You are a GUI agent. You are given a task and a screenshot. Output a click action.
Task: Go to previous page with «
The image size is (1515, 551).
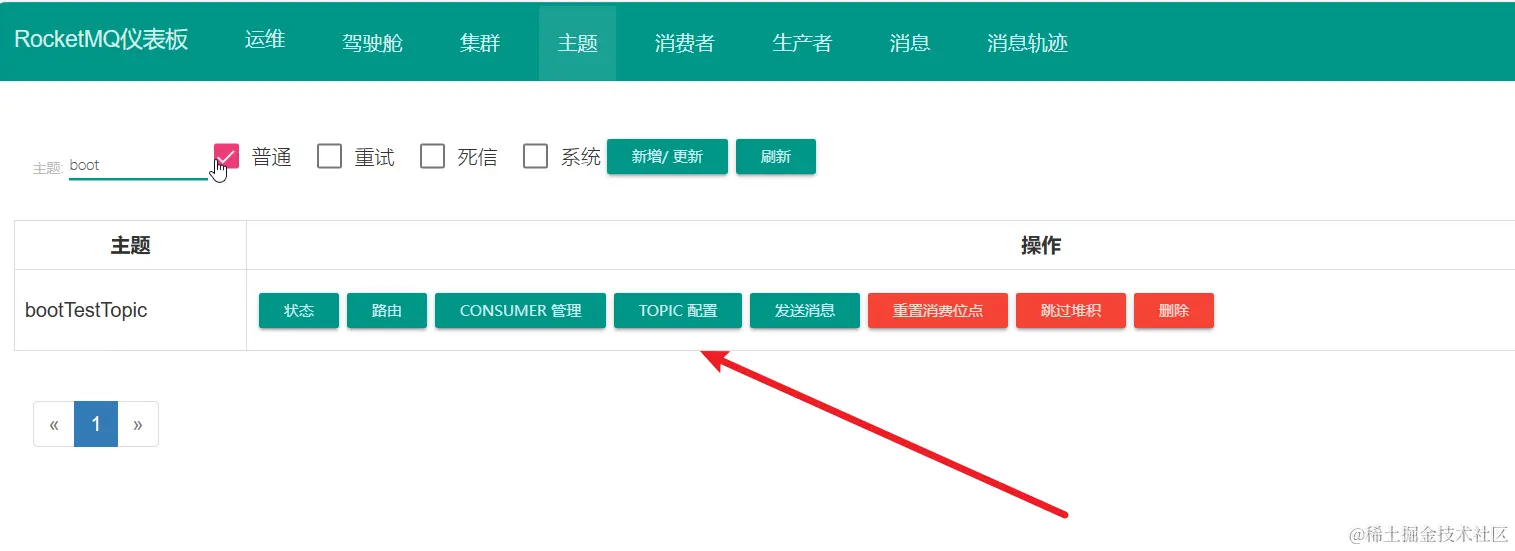[54, 424]
